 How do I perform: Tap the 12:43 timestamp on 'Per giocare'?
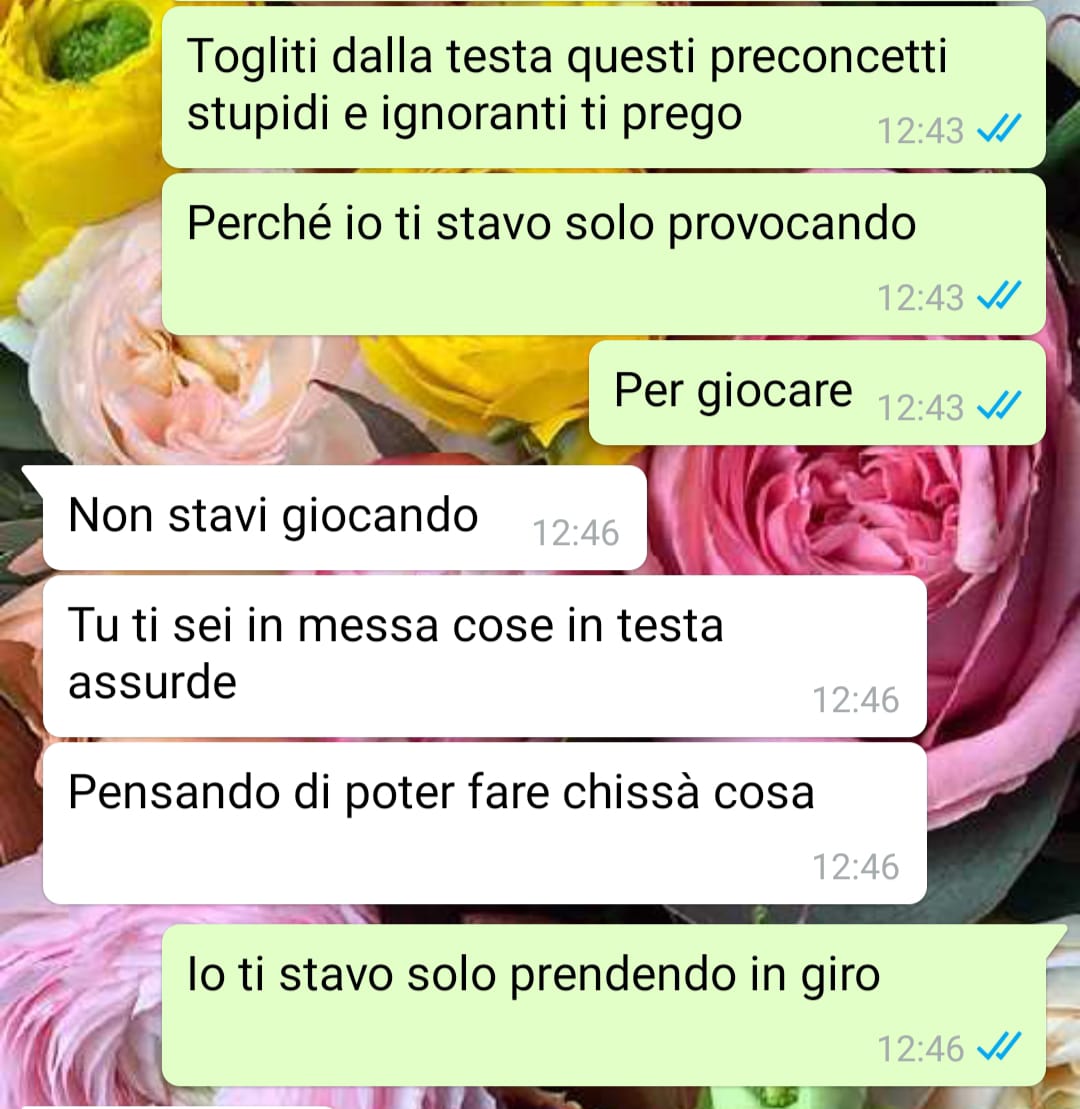pyautogui.click(x=920, y=408)
